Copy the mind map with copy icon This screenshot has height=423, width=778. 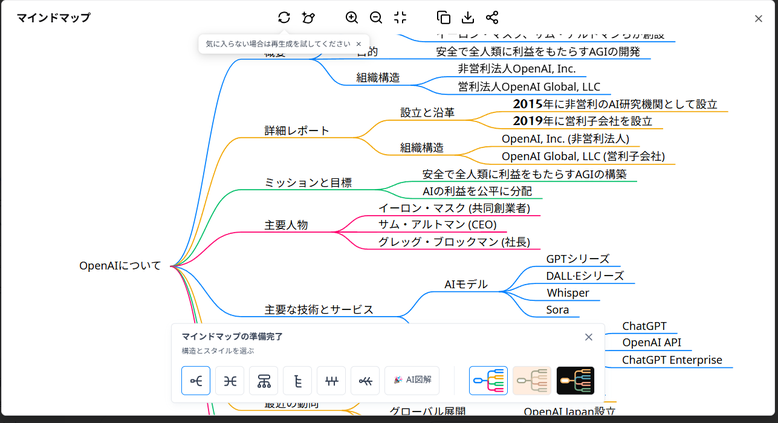443,18
